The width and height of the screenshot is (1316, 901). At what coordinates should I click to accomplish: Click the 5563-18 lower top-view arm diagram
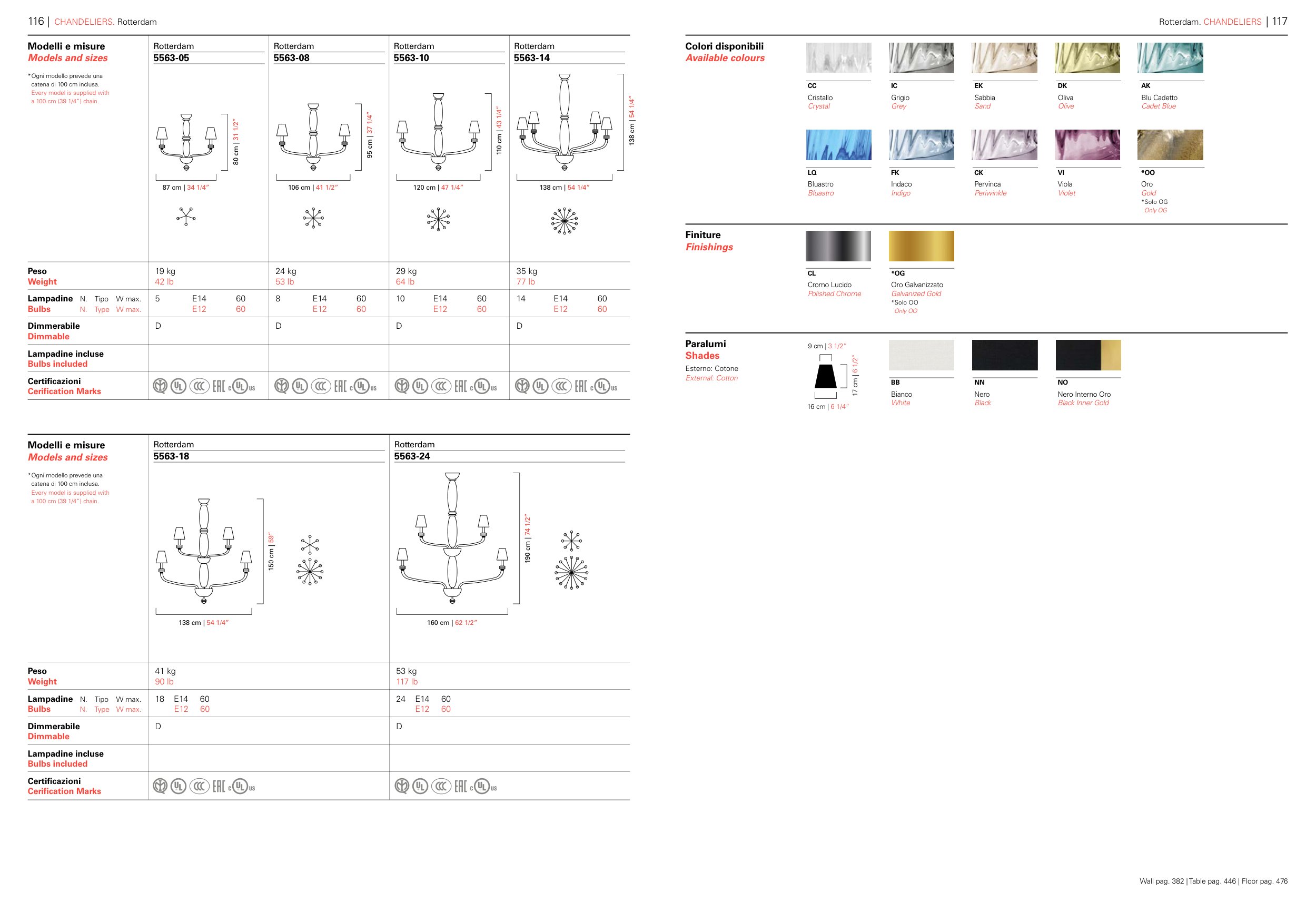(x=310, y=571)
